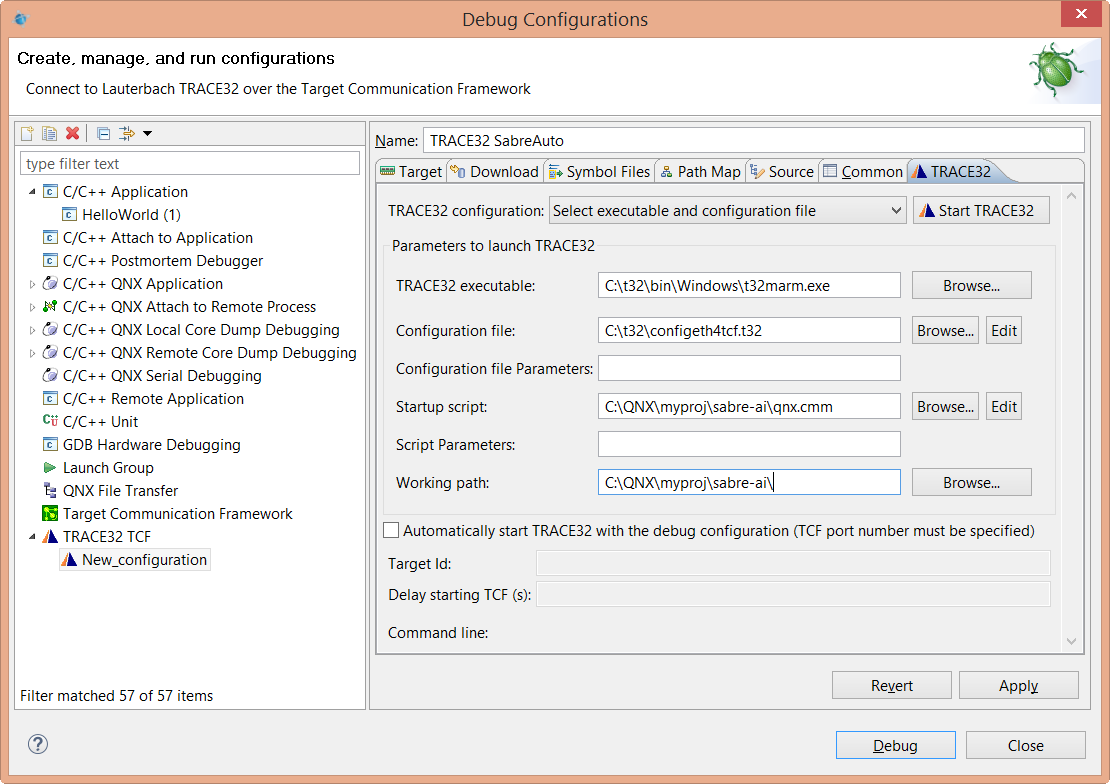This screenshot has width=1110, height=784.
Task: Edit the Configuration file
Action: [1004, 331]
